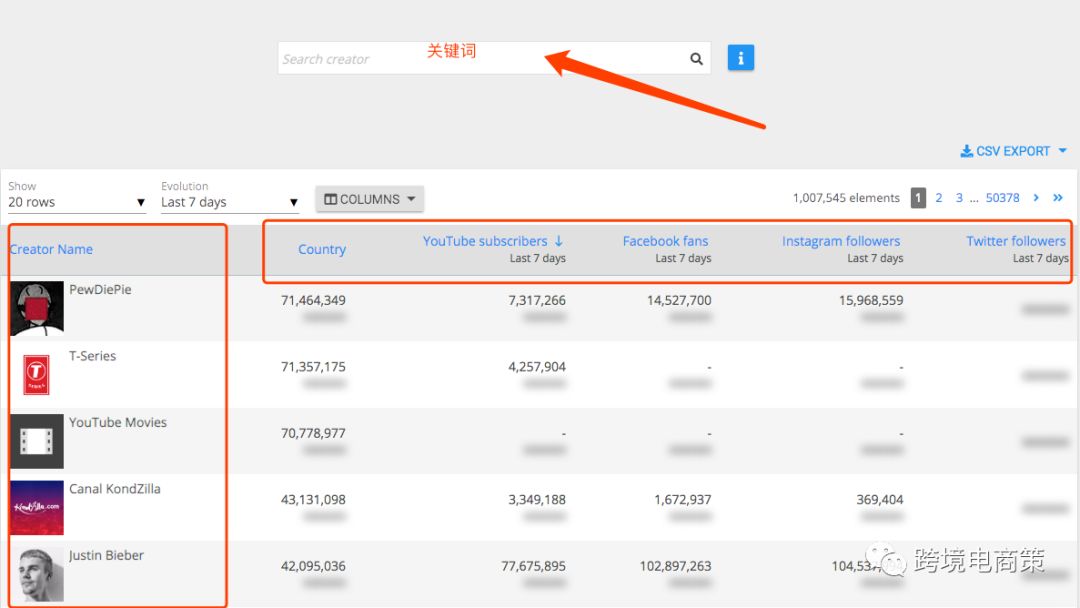Image resolution: width=1080 pixels, height=608 pixels.
Task: Sort by Creator Name column
Action: pyautogui.click(x=51, y=249)
